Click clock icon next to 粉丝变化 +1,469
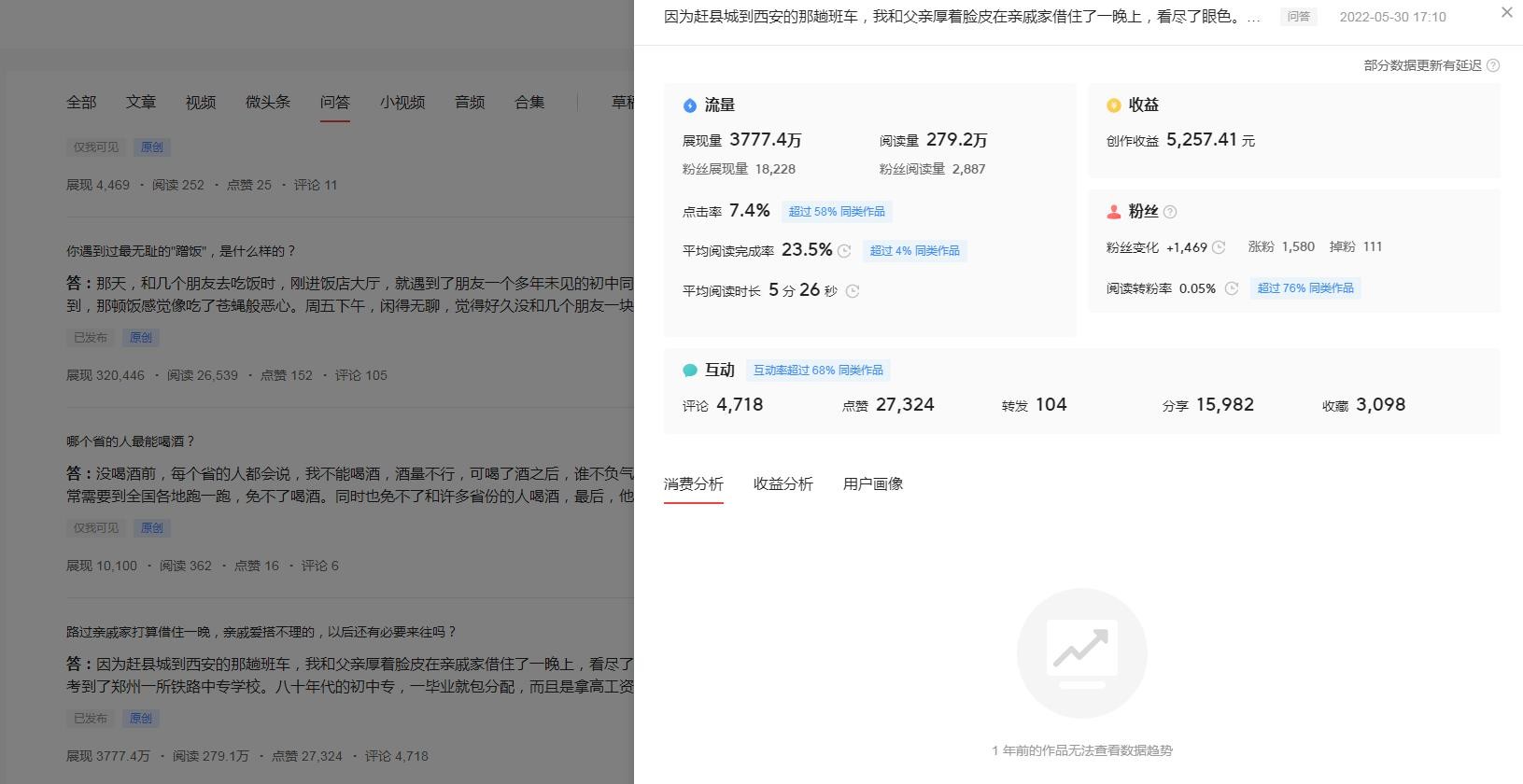Viewport: 1523px width, 784px height. (1219, 247)
